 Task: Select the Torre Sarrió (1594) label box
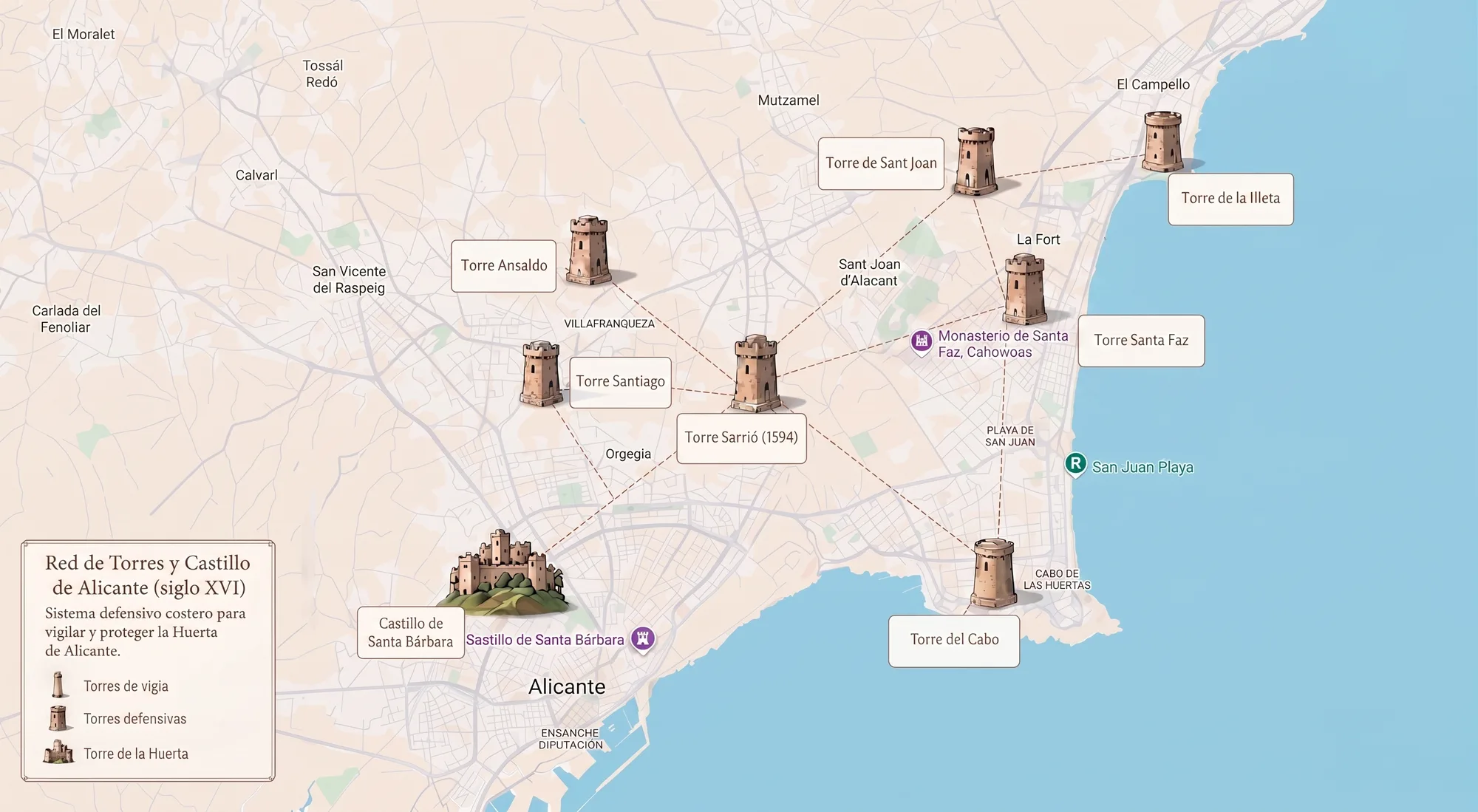[741, 438]
